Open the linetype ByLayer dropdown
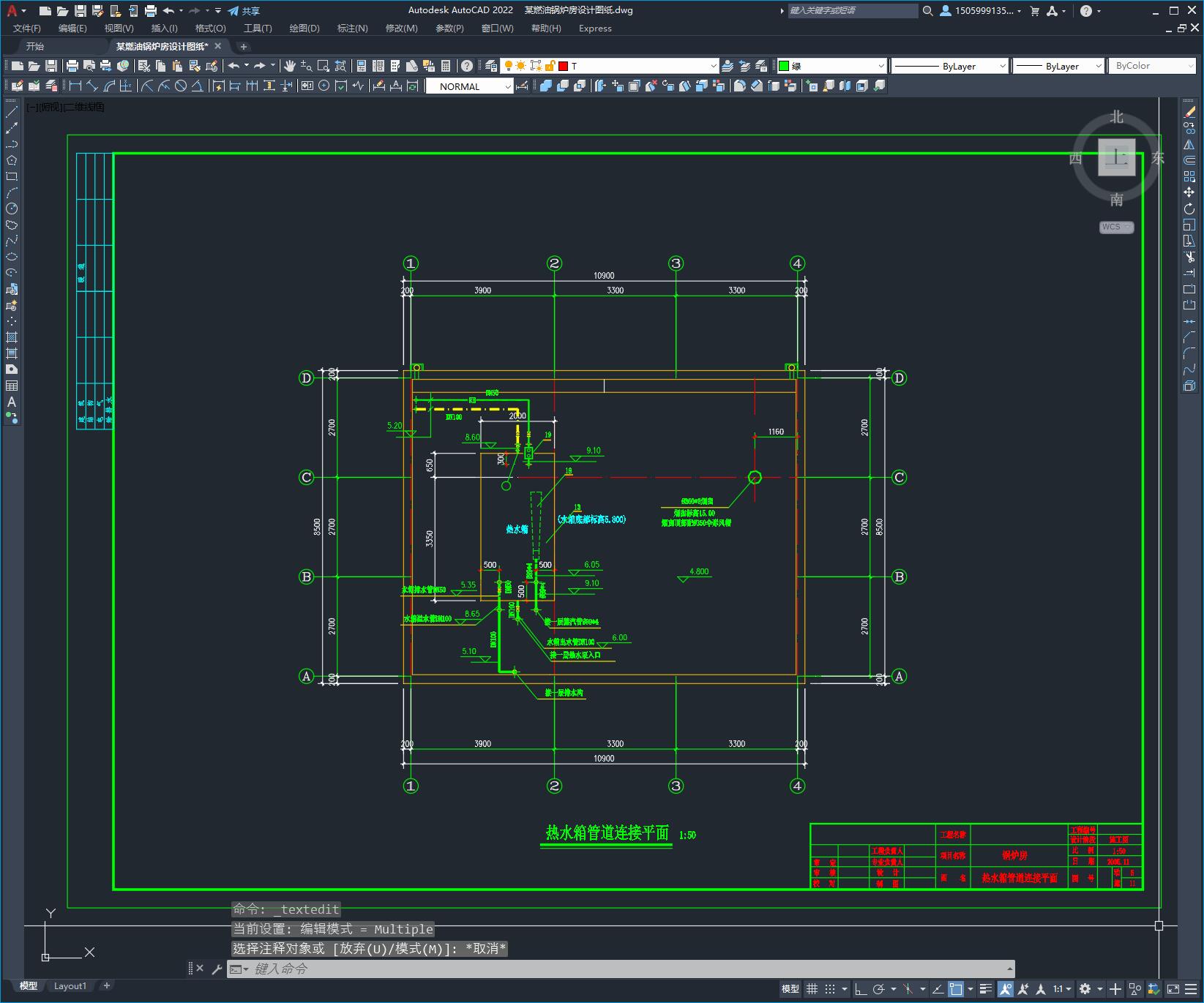1204x1003 pixels. coord(1003,66)
